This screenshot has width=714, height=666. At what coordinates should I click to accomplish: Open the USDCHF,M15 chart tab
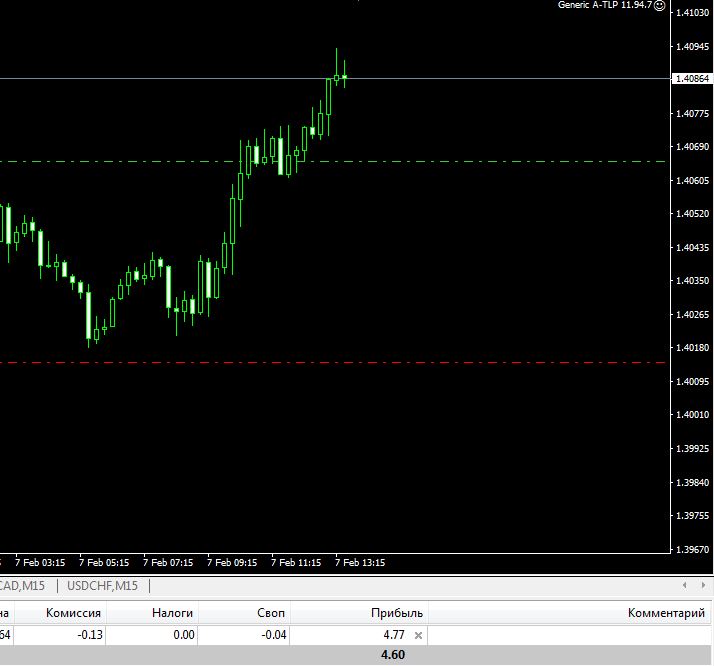pyautogui.click(x=102, y=585)
